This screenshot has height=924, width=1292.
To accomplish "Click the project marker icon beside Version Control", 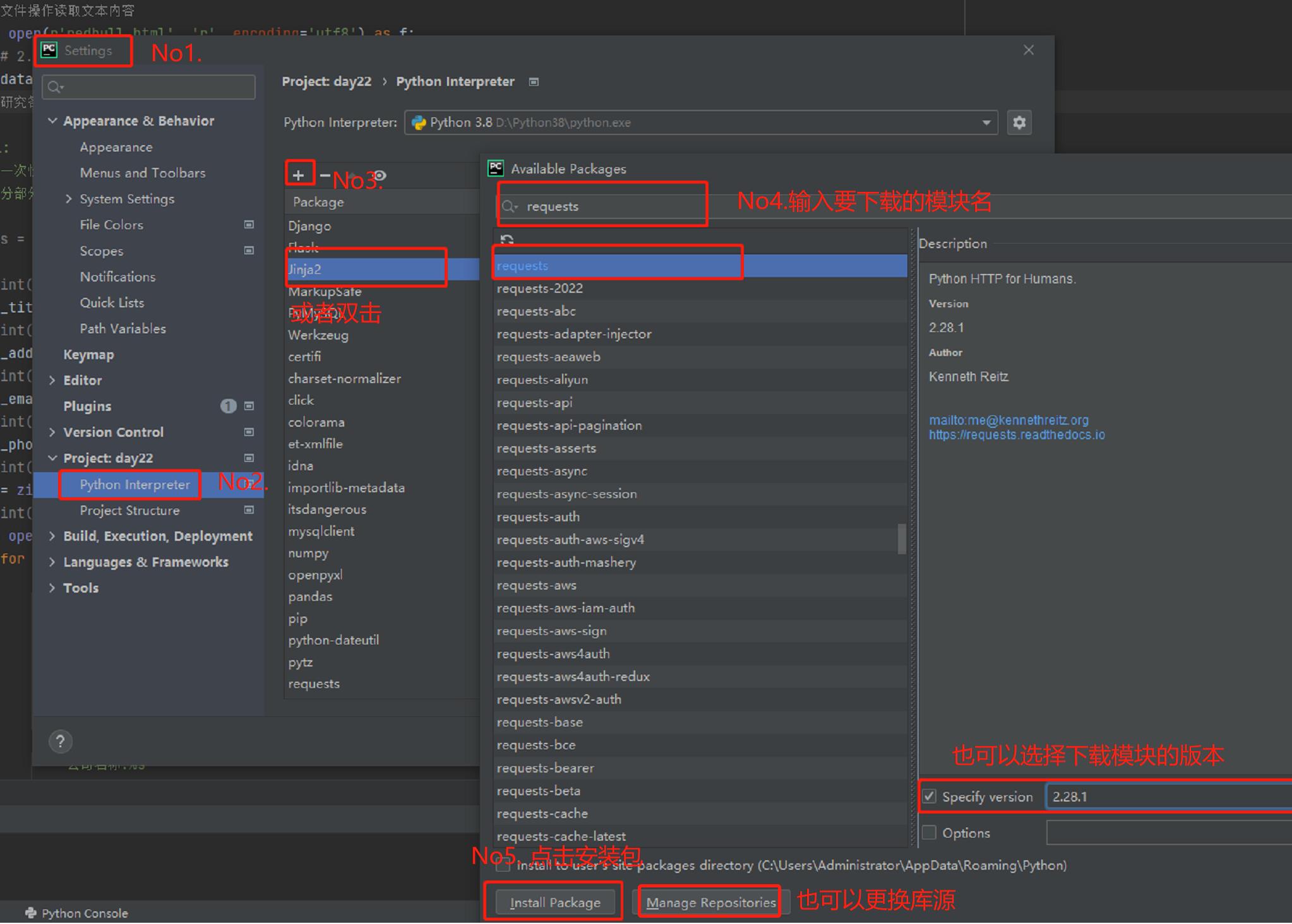I will pyautogui.click(x=249, y=432).
